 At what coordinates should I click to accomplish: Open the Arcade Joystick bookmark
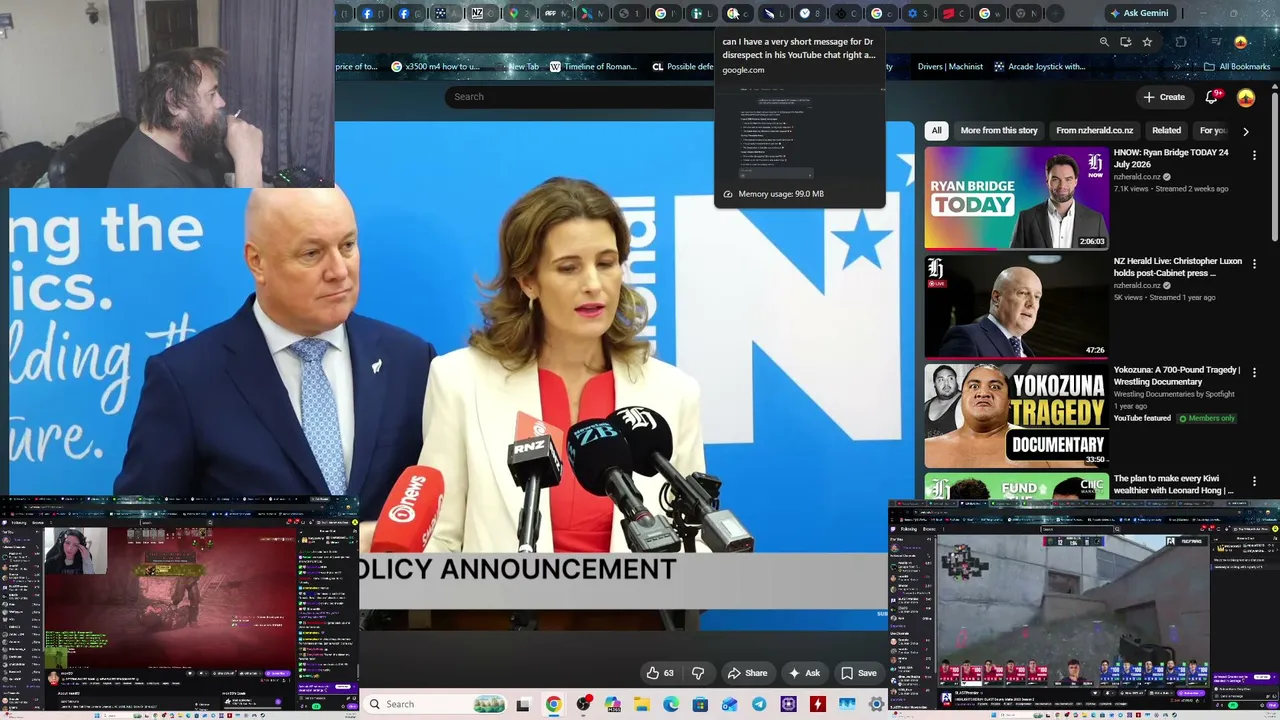point(1039,67)
